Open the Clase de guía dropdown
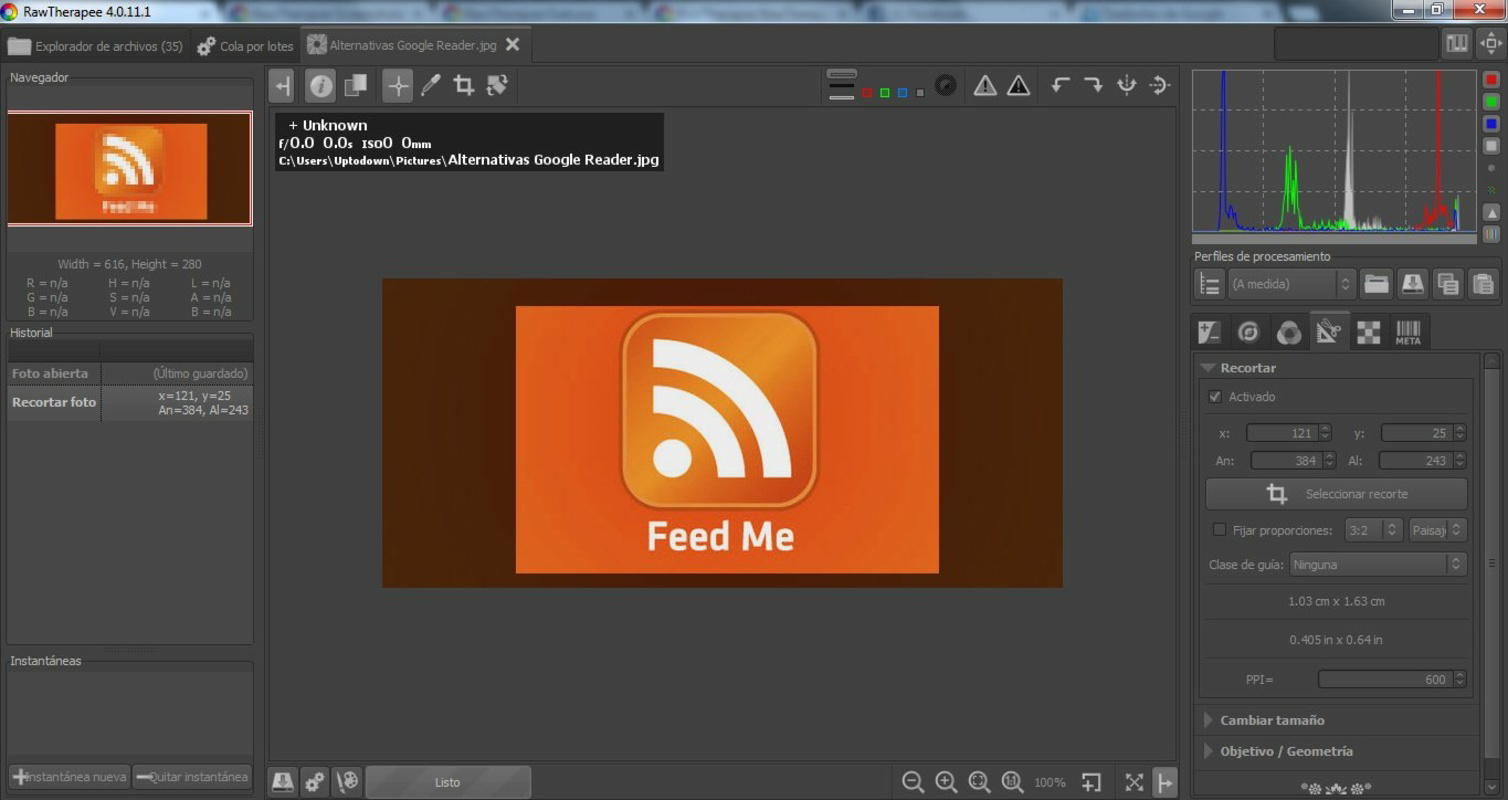This screenshot has width=1508, height=800. click(x=1378, y=564)
